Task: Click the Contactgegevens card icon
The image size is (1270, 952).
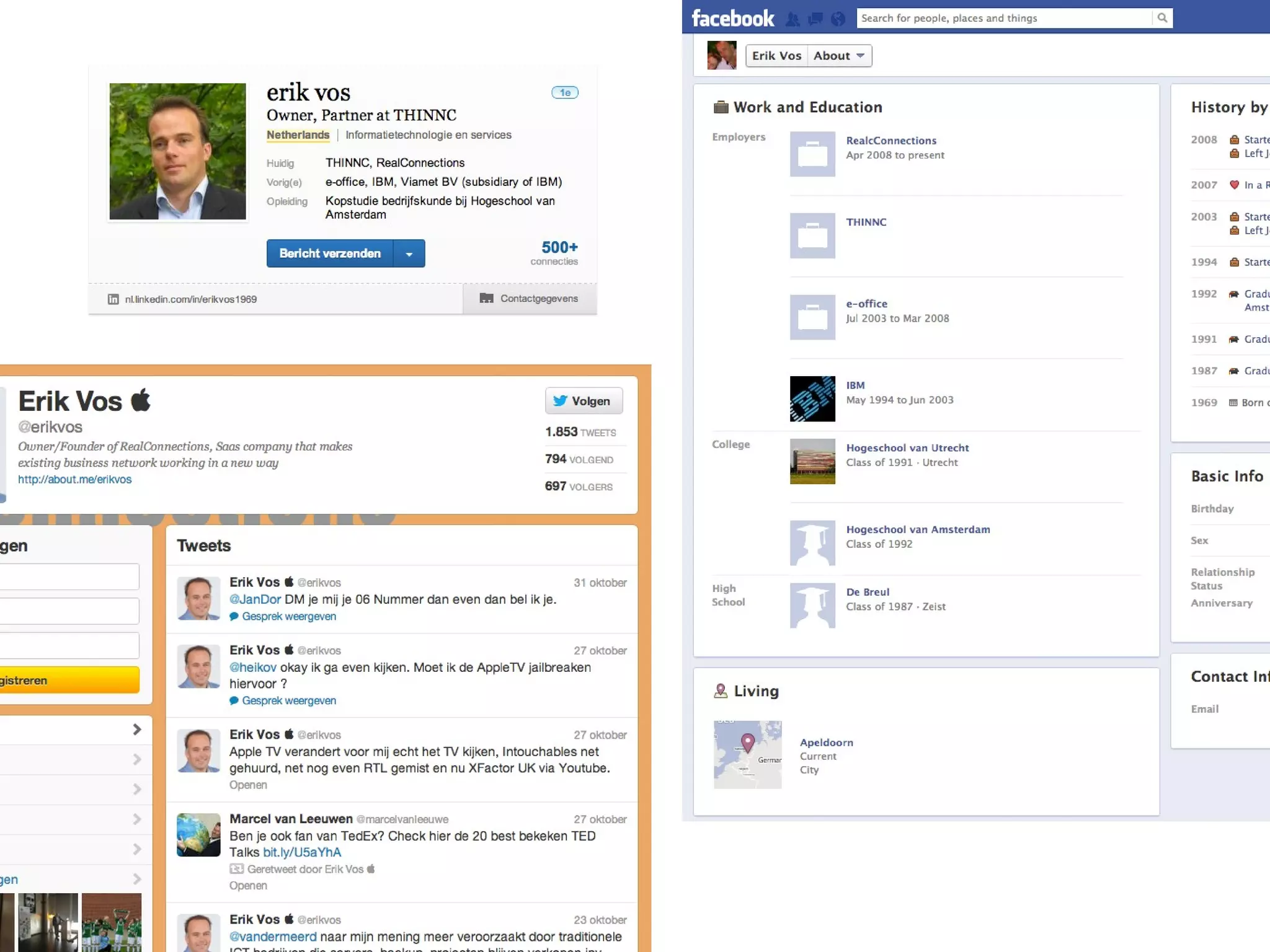Action: tap(486, 299)
